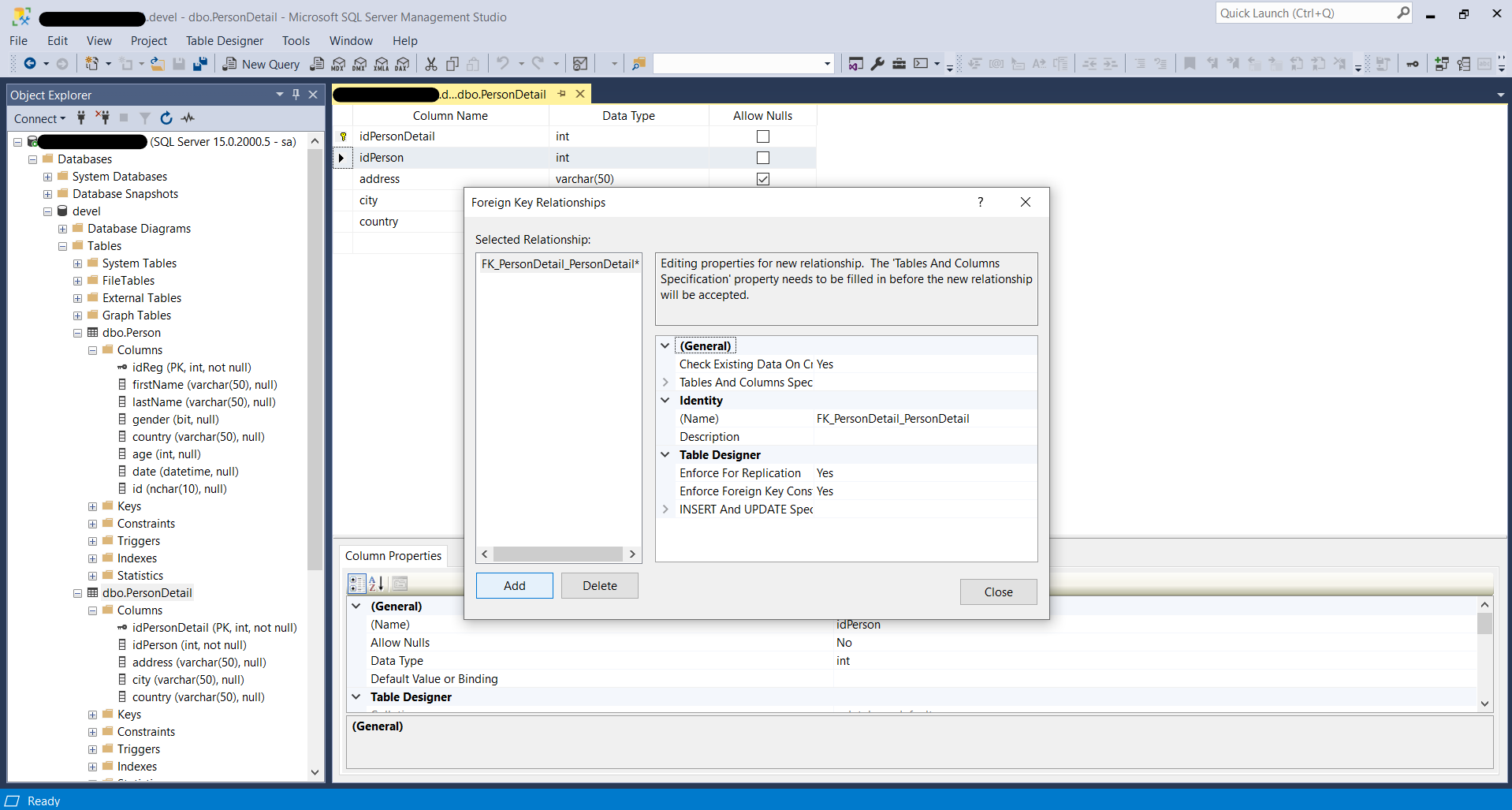Click the New Query toolbar button

pyautogui.click(x=262, y=64)
